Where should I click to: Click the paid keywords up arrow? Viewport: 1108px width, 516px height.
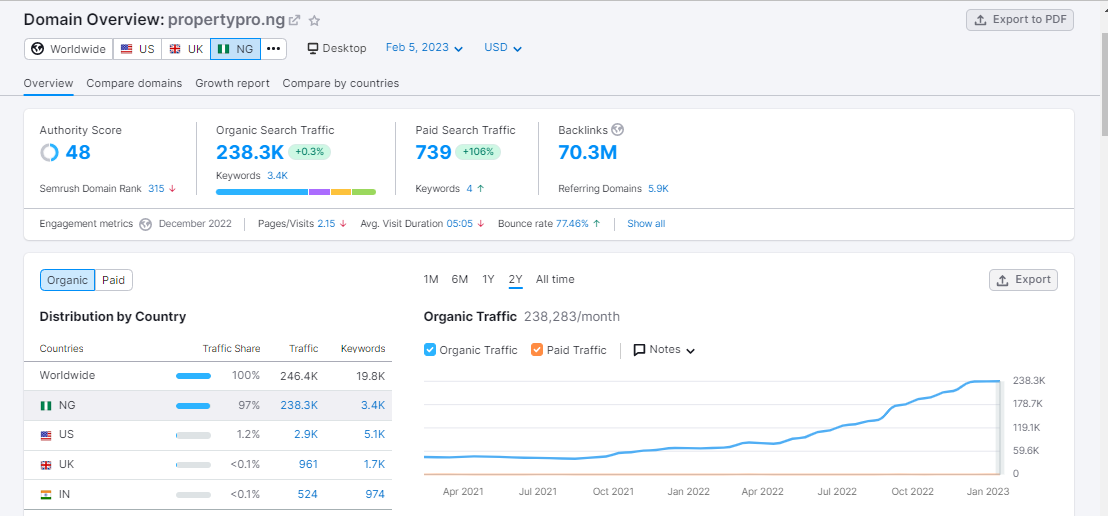tap(481, 189)
